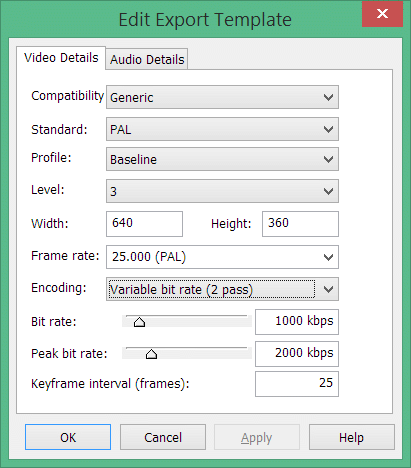
Task: Click the Apply button
Action: pos(257,437)
